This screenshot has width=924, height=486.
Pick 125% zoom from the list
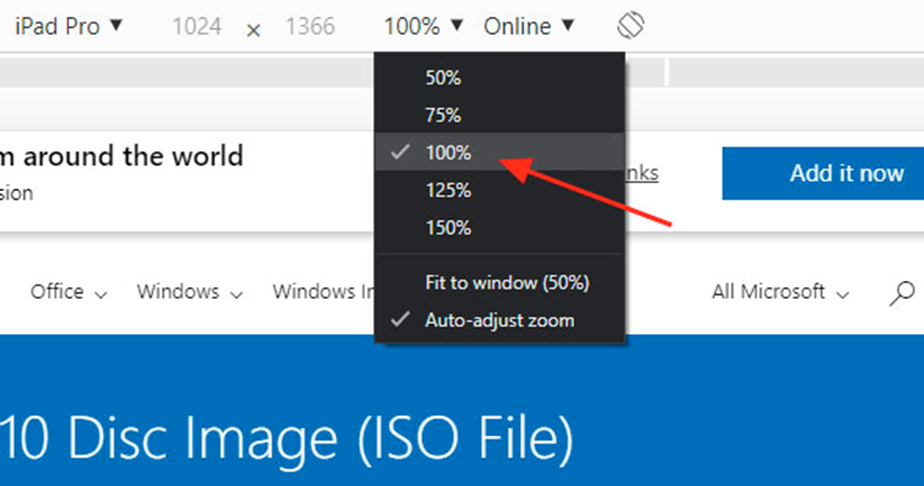click(x=447, y=190)
